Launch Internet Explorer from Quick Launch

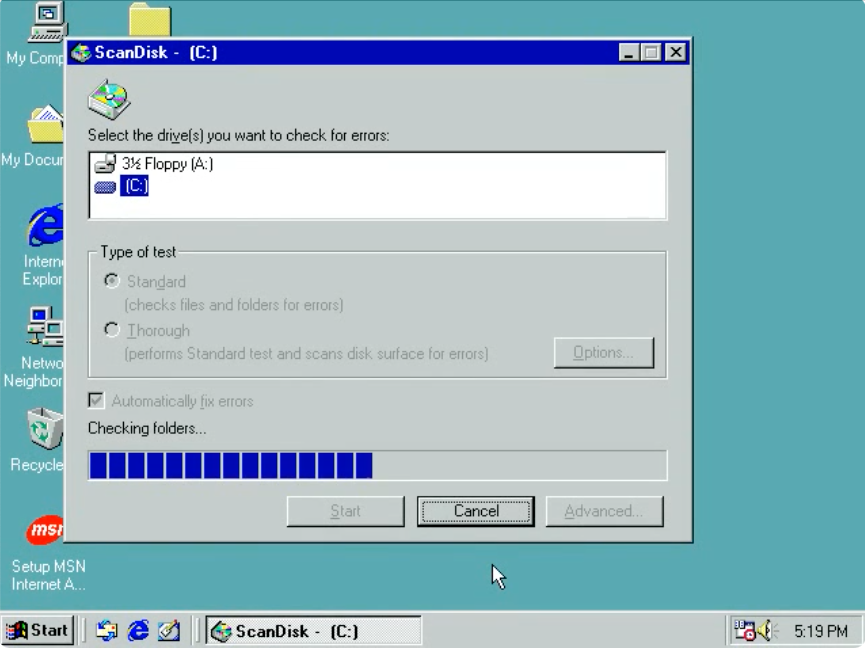[x=139, y=630]
